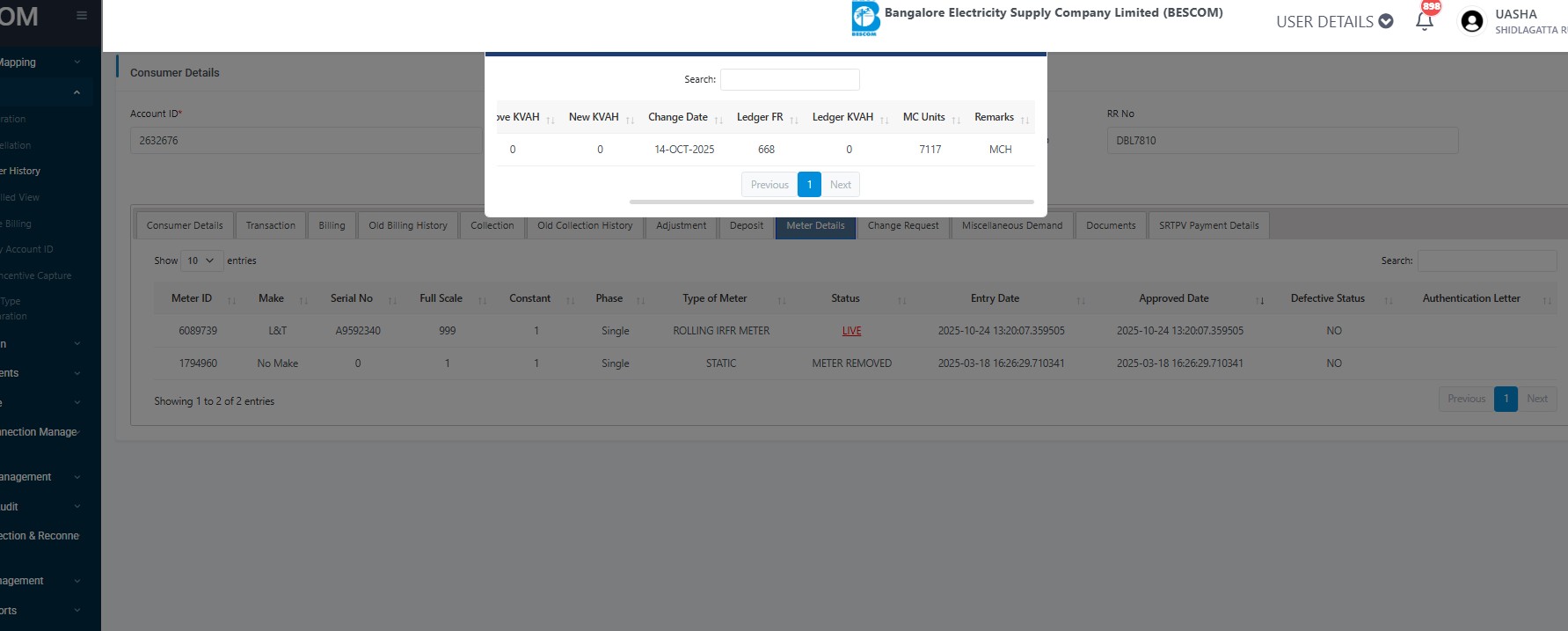Click Next in the popup pagination
The height and width of the screenshot is (631, 1568).
click(x=841, y=185)
